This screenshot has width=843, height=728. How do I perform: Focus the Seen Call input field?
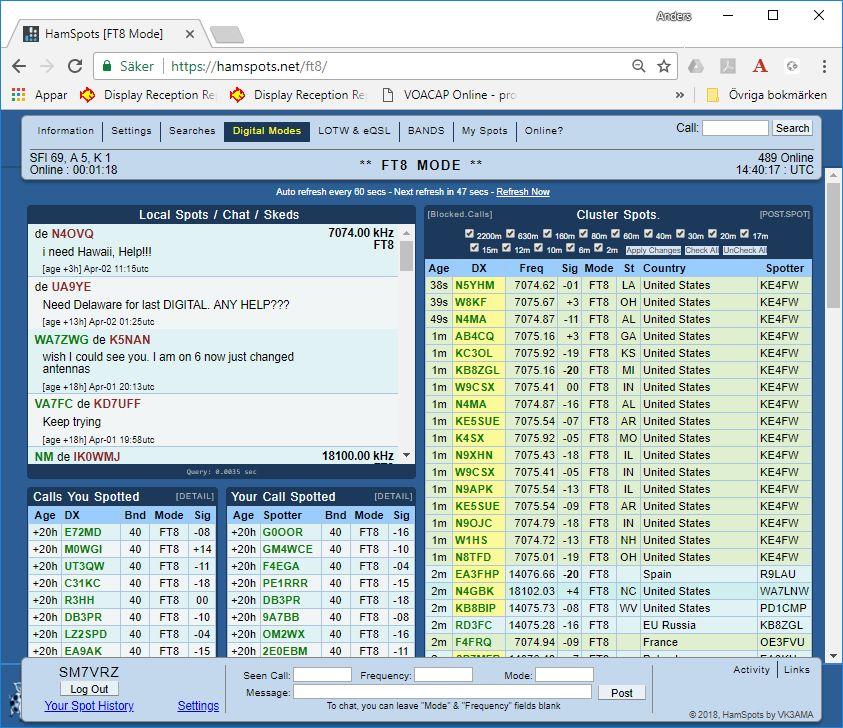point(322,675)
